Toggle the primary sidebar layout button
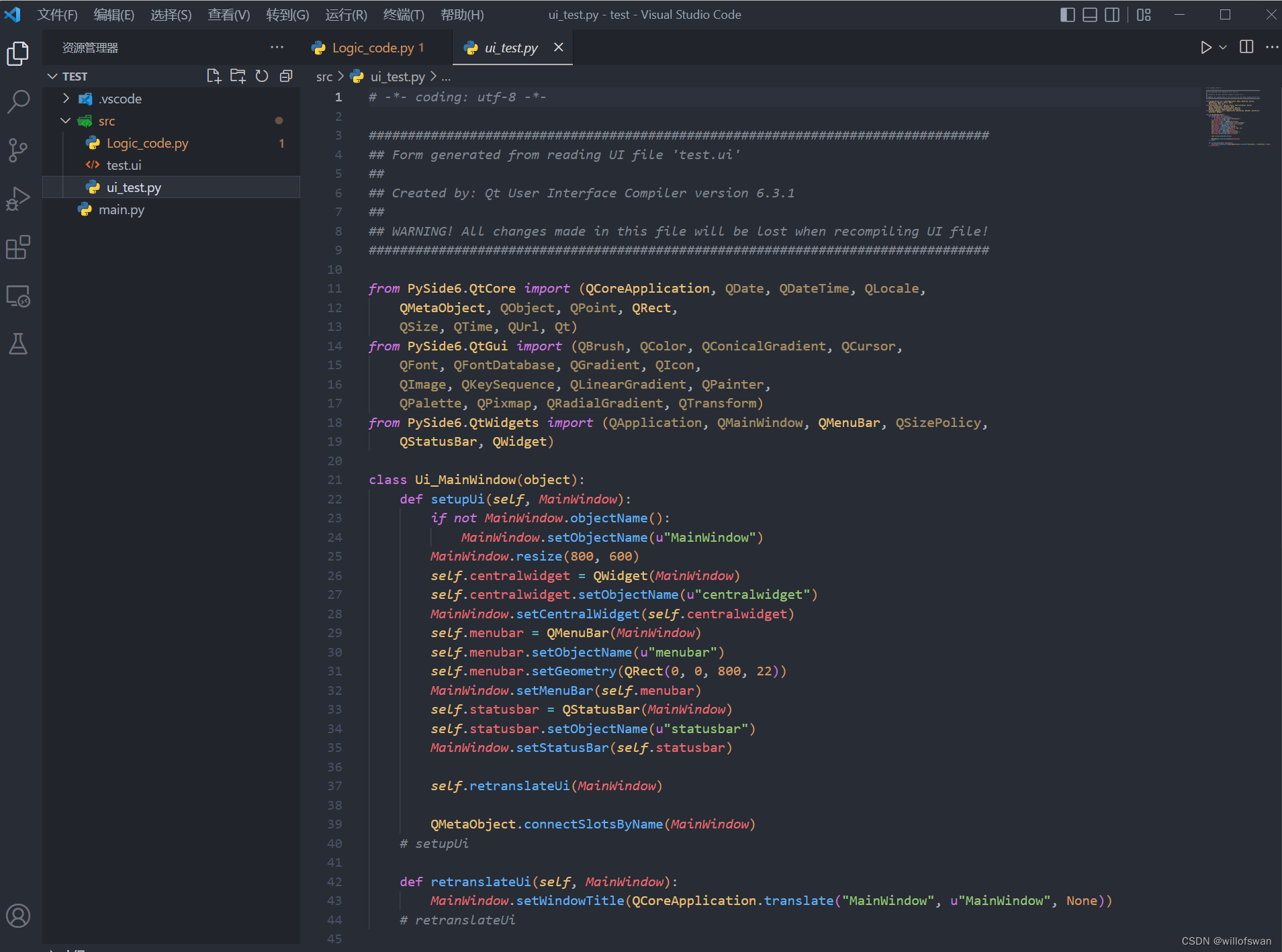The width and height of the screenshot is (1282, 952). click(x=1067, y=15)
